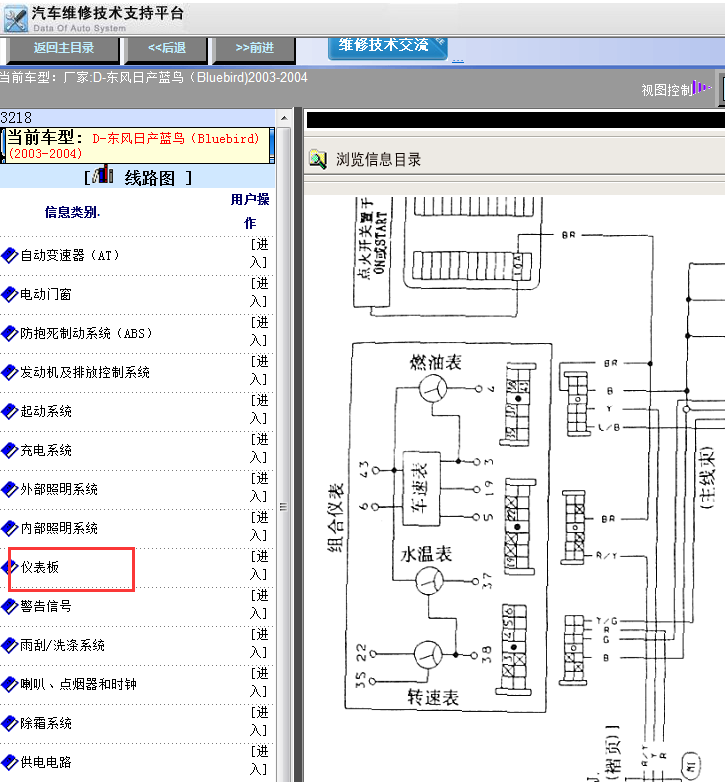This screenshot has width=725, height=782.
Task: Click 进入 link for 内部照明系统
Action: tap(259, 526)
